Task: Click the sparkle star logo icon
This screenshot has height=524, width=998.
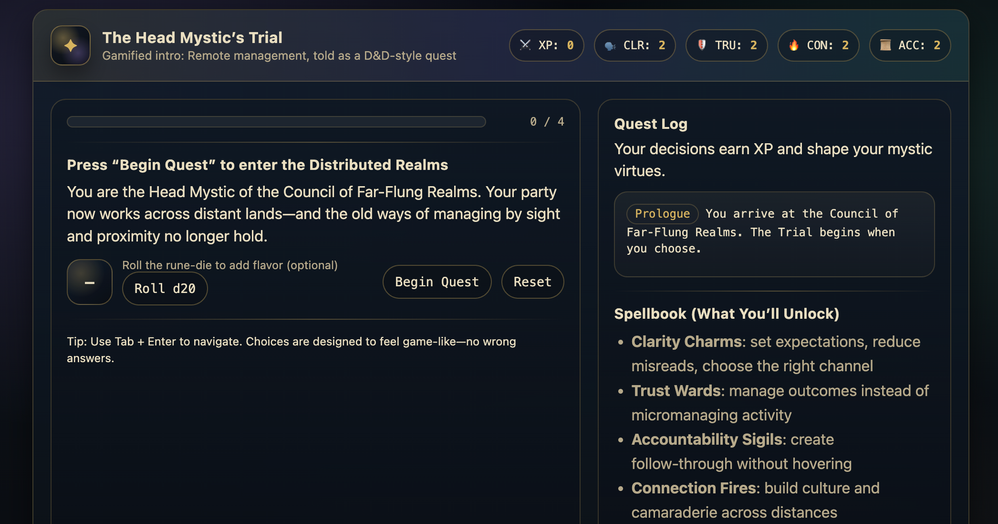Action: coord(70,45)
